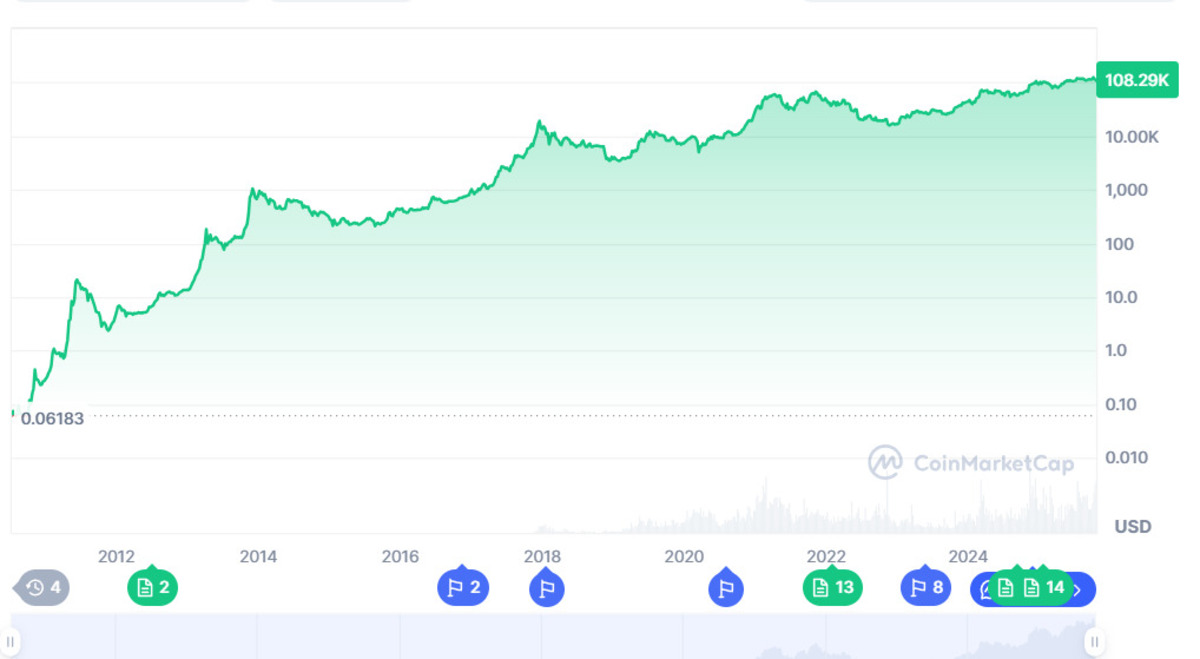Screen dimensions: 1200x659
Task: Click the 2020 year label on axis
Action: [684, 557]
